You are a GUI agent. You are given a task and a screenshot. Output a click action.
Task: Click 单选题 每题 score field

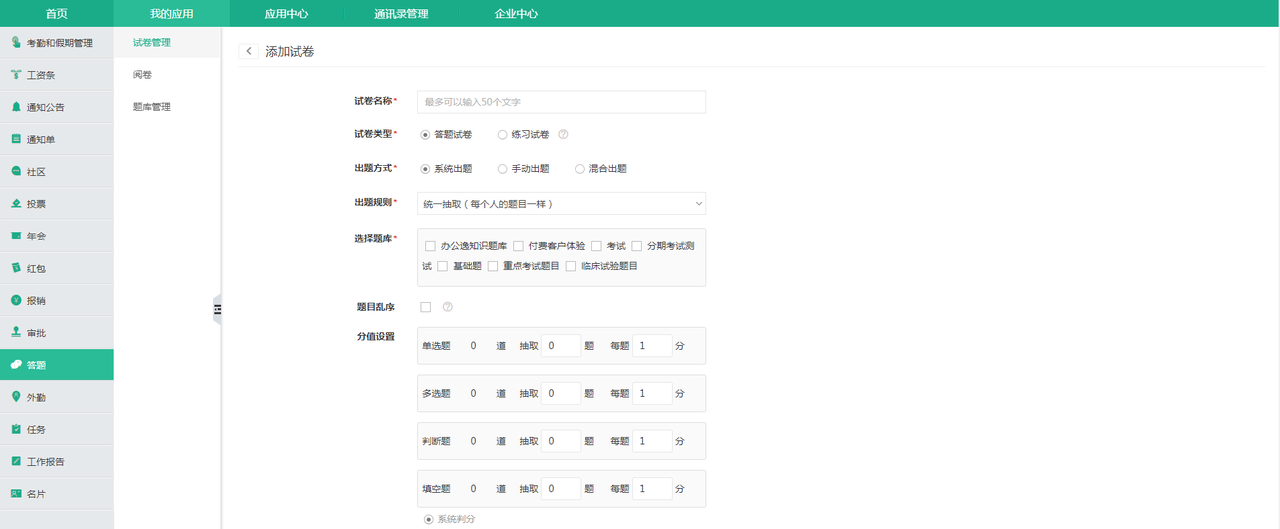(652, 346)
